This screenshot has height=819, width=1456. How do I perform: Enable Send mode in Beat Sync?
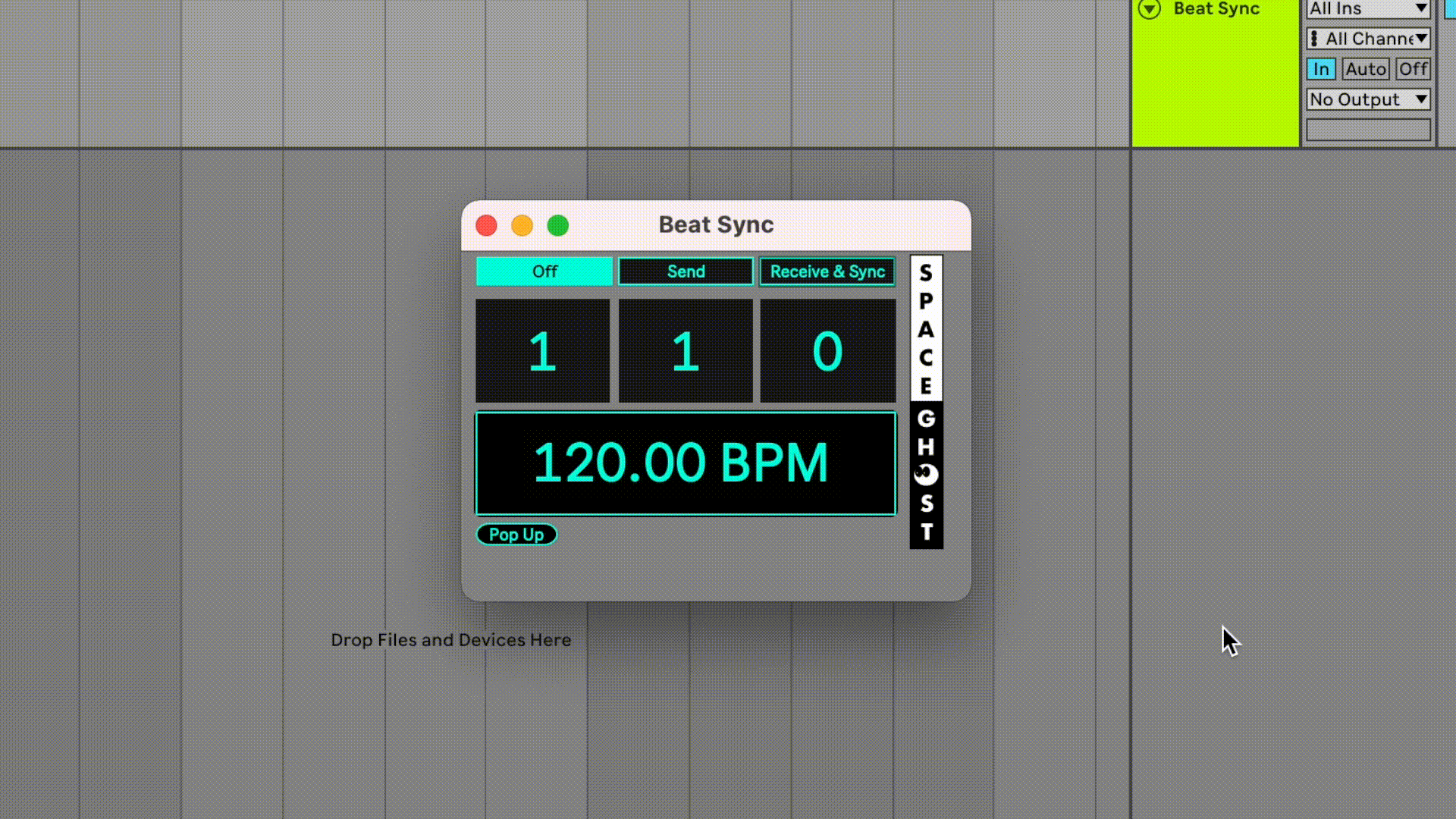[686, 271]
